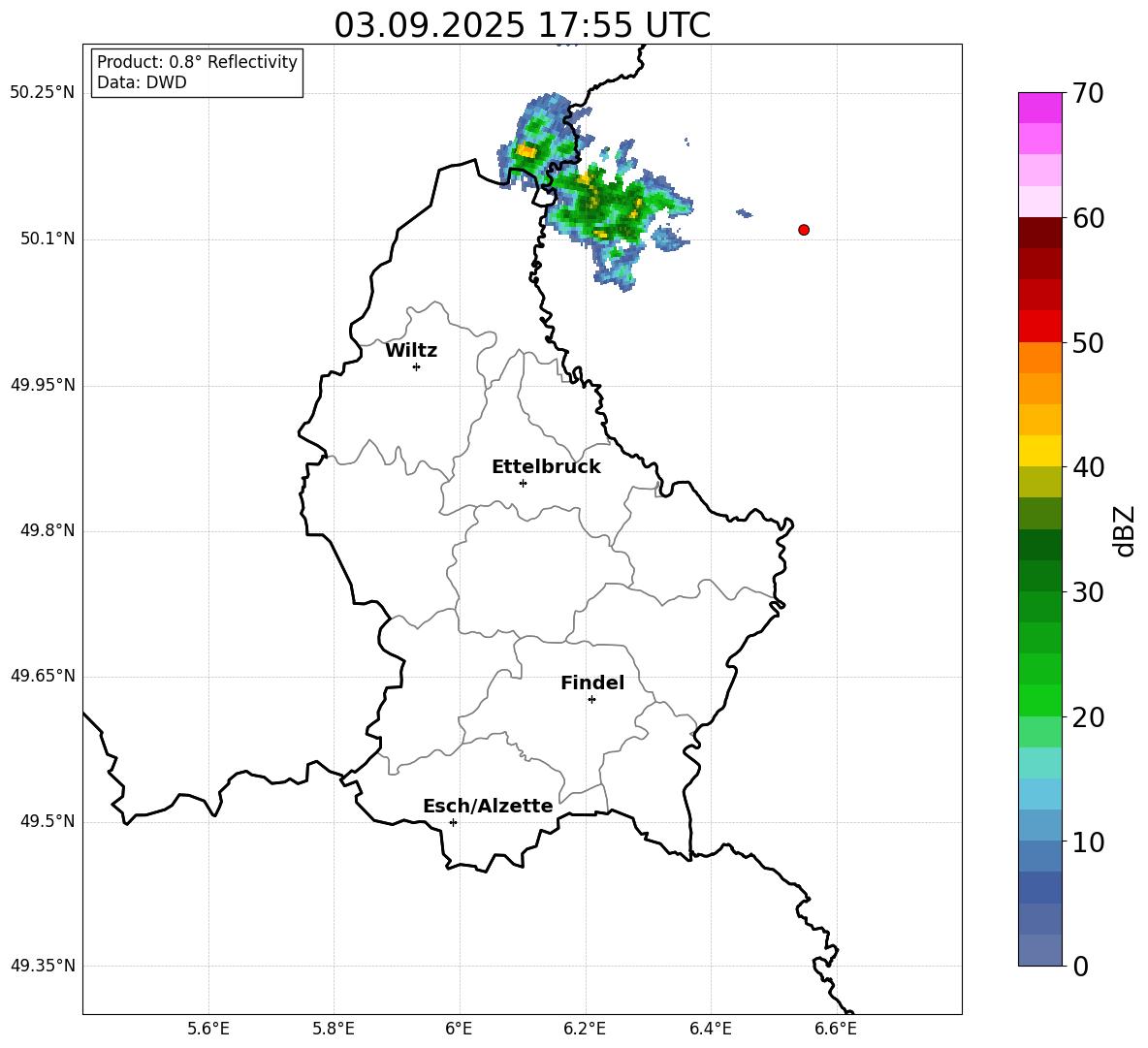Click the 50 colorbar tick label

(1088, 342)
